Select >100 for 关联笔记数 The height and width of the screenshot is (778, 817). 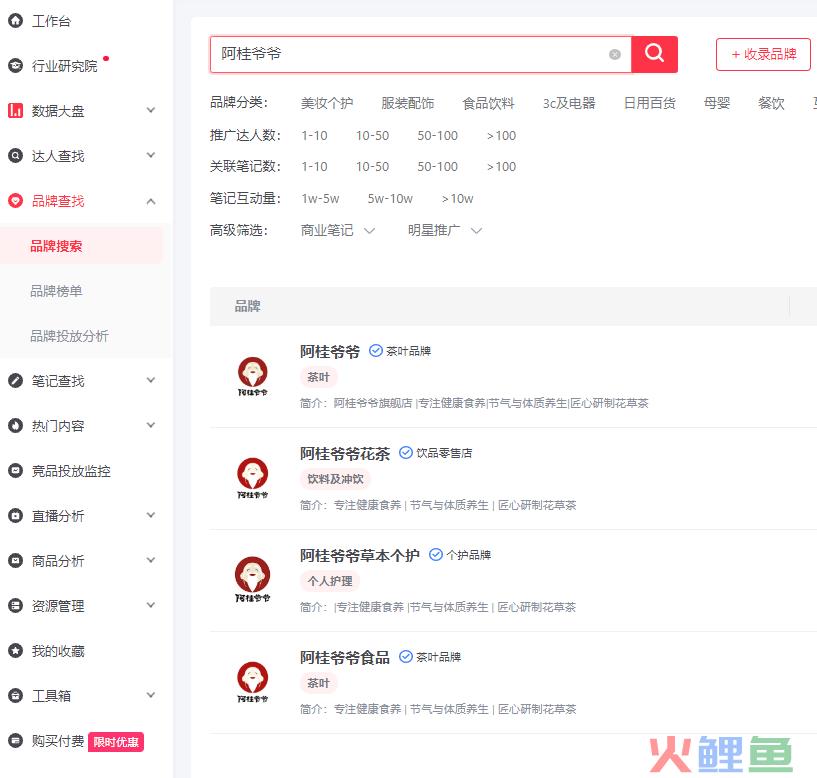[501, 167]
